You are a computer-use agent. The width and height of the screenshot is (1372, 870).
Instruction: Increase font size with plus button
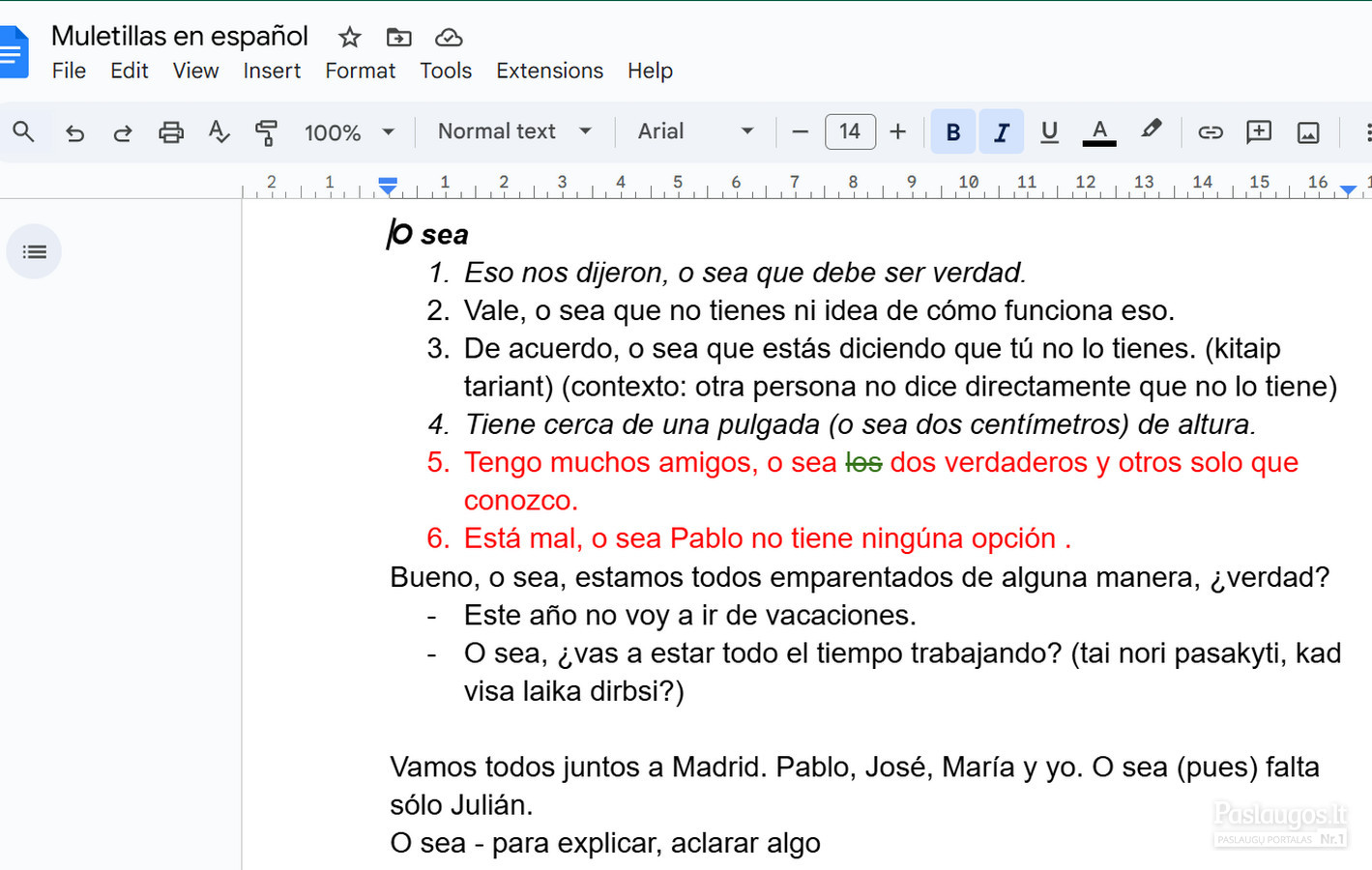click(x=897, y=131)
